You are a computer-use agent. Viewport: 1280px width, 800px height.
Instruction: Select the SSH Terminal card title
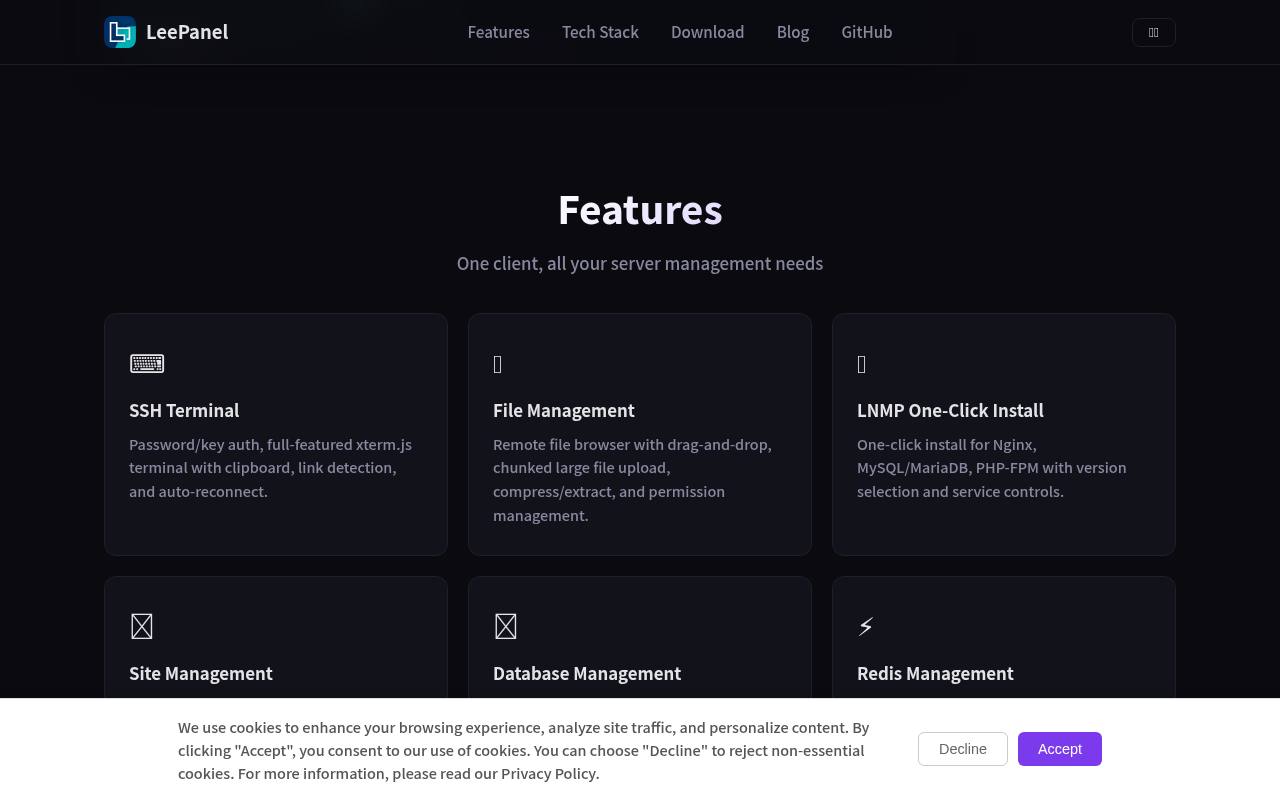pos(184,411)
